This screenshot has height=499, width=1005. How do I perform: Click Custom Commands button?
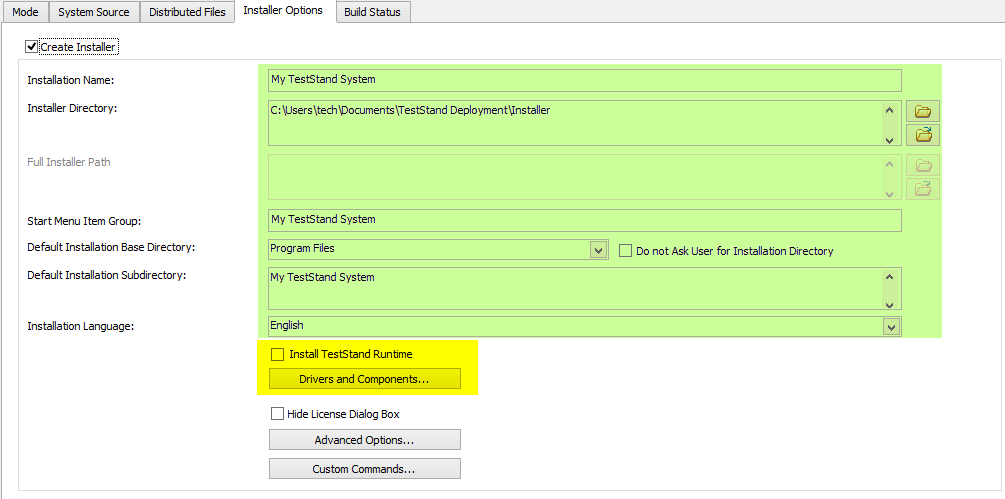click(x=364, y=469)
